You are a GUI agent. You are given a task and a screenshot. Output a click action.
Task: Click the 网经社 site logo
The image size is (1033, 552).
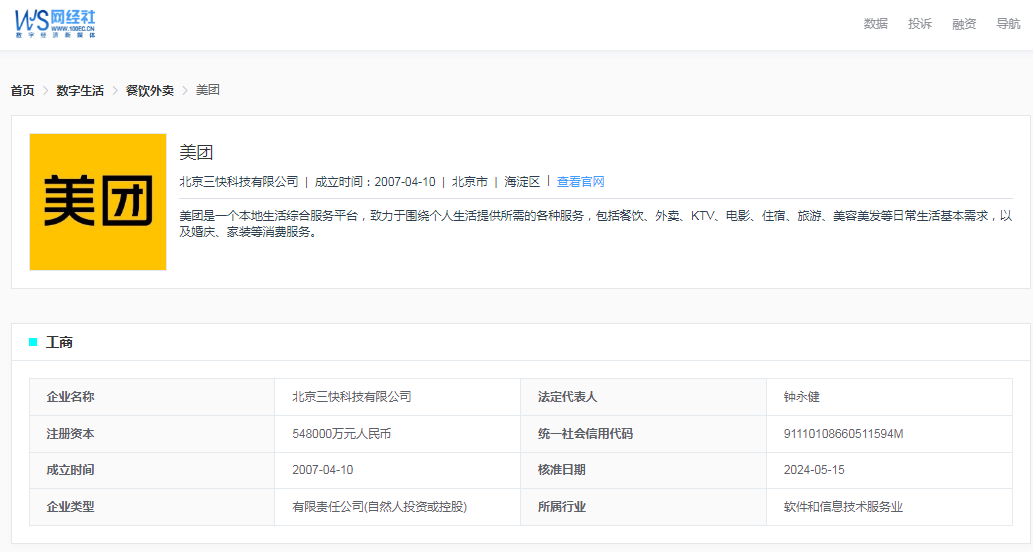pyautogui.click(x=55, y=24)
